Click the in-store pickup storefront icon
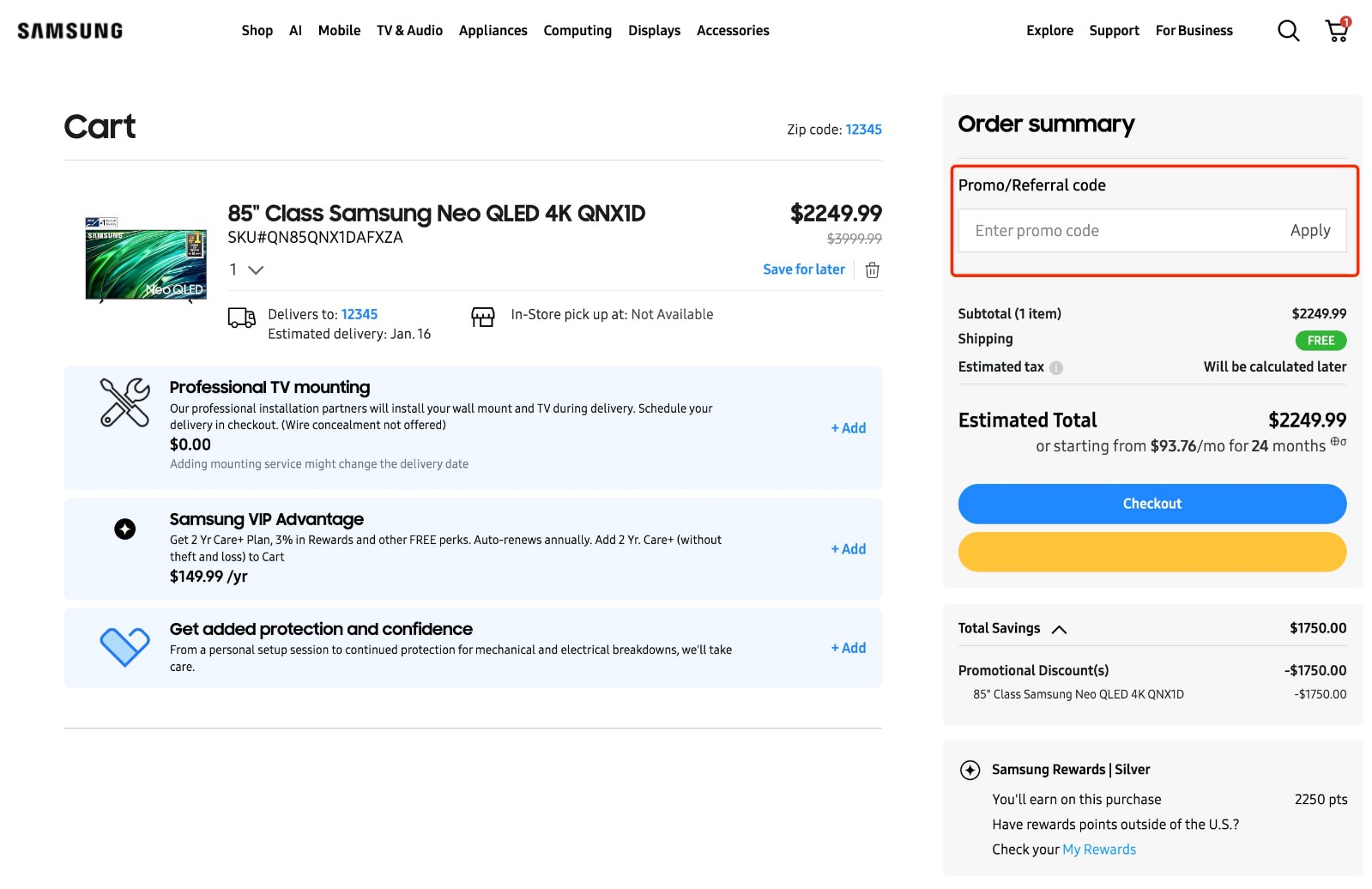Viewport: 1372px width, 889px height. pyautogui.click(x=483, y=317)
